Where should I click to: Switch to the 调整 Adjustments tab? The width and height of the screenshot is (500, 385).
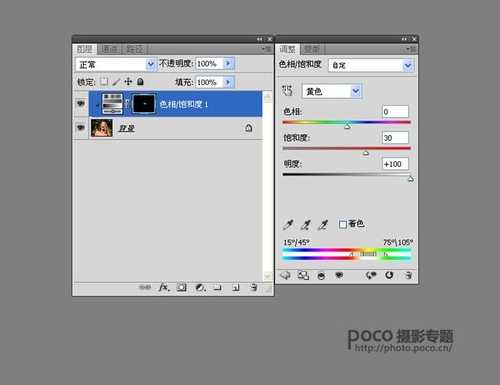288,49
